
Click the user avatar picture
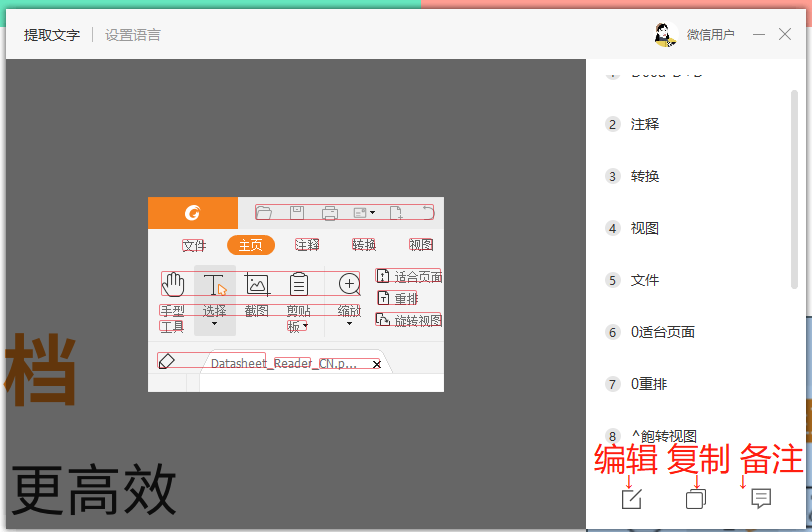[x=665, y=35]
